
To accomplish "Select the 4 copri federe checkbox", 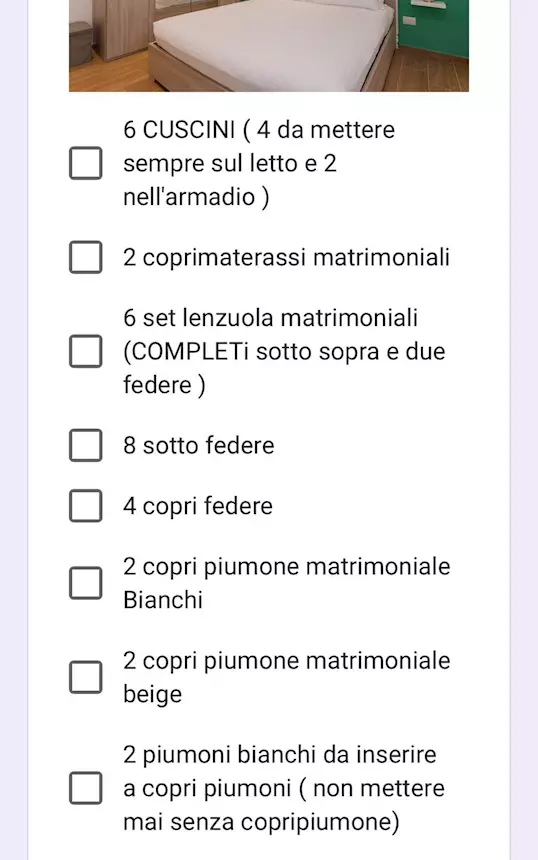I will pyautogui.click(x=86, y=506).
